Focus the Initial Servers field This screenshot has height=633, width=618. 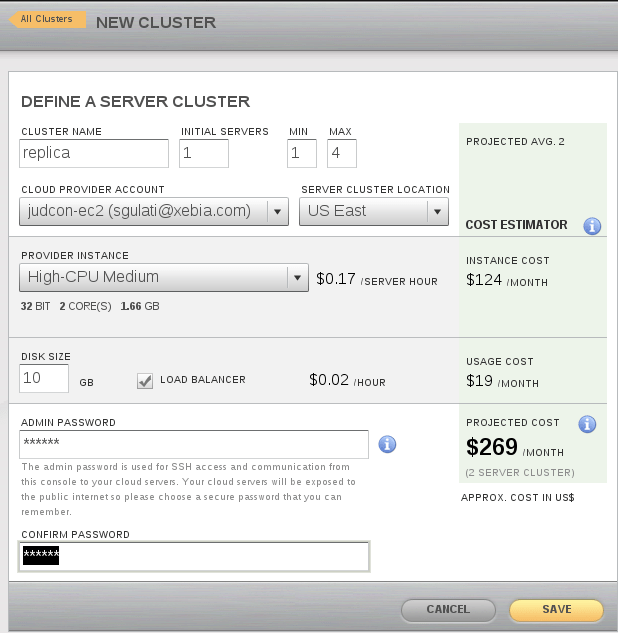pos(204,153)
